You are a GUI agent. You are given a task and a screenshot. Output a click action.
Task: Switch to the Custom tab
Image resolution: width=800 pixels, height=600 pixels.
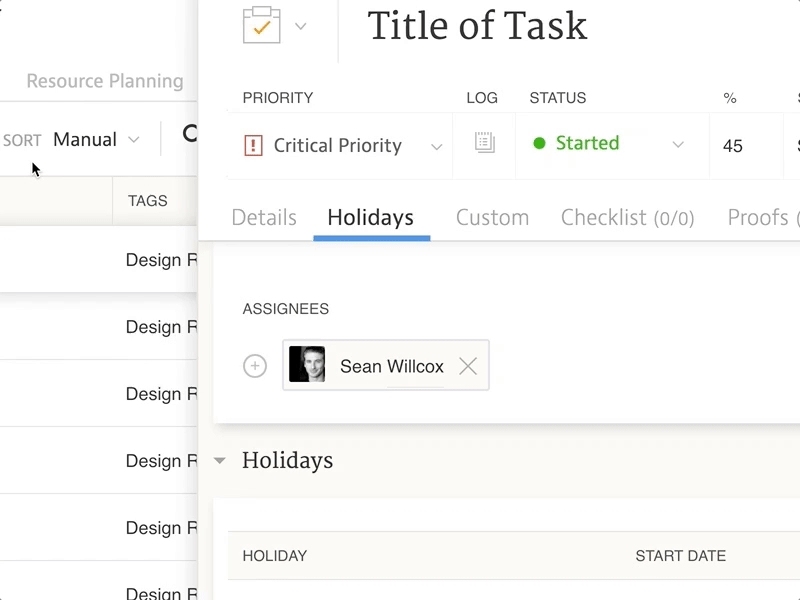(492, 217)
